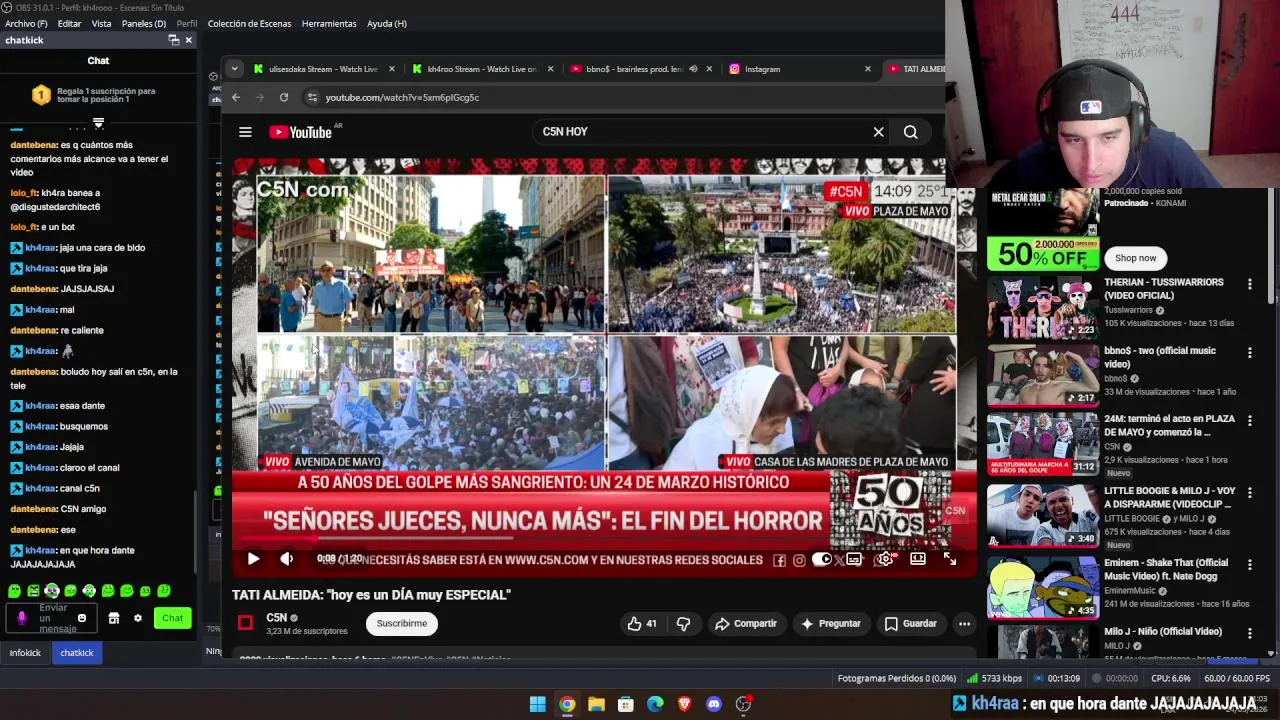
Task: Open Eminem Shake That video title
Action: [x=1166, y=569]
